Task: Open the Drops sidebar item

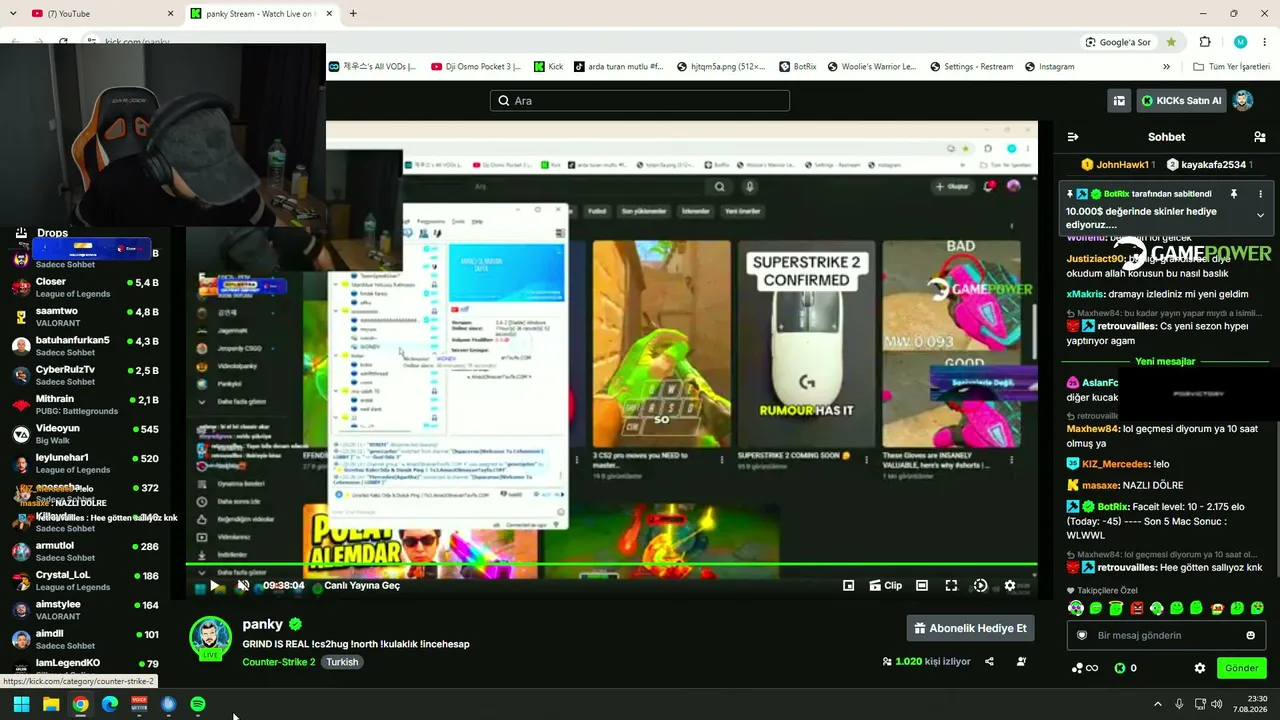Action: pos(42,233)
